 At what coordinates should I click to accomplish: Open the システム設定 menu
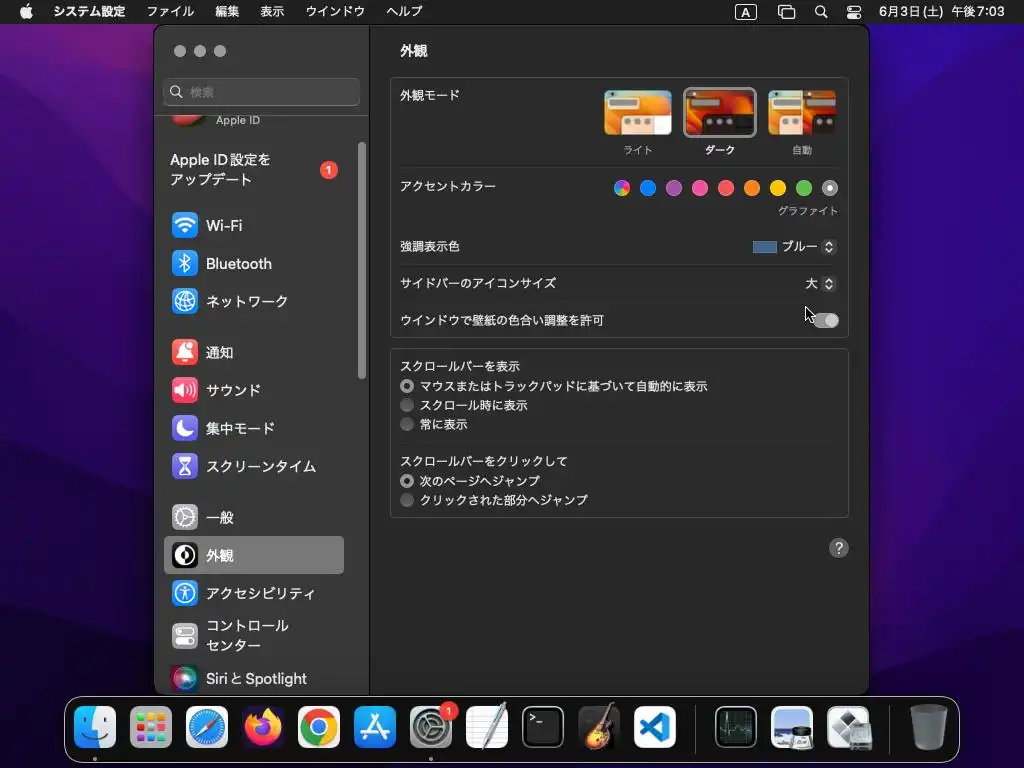pos(89,12)
